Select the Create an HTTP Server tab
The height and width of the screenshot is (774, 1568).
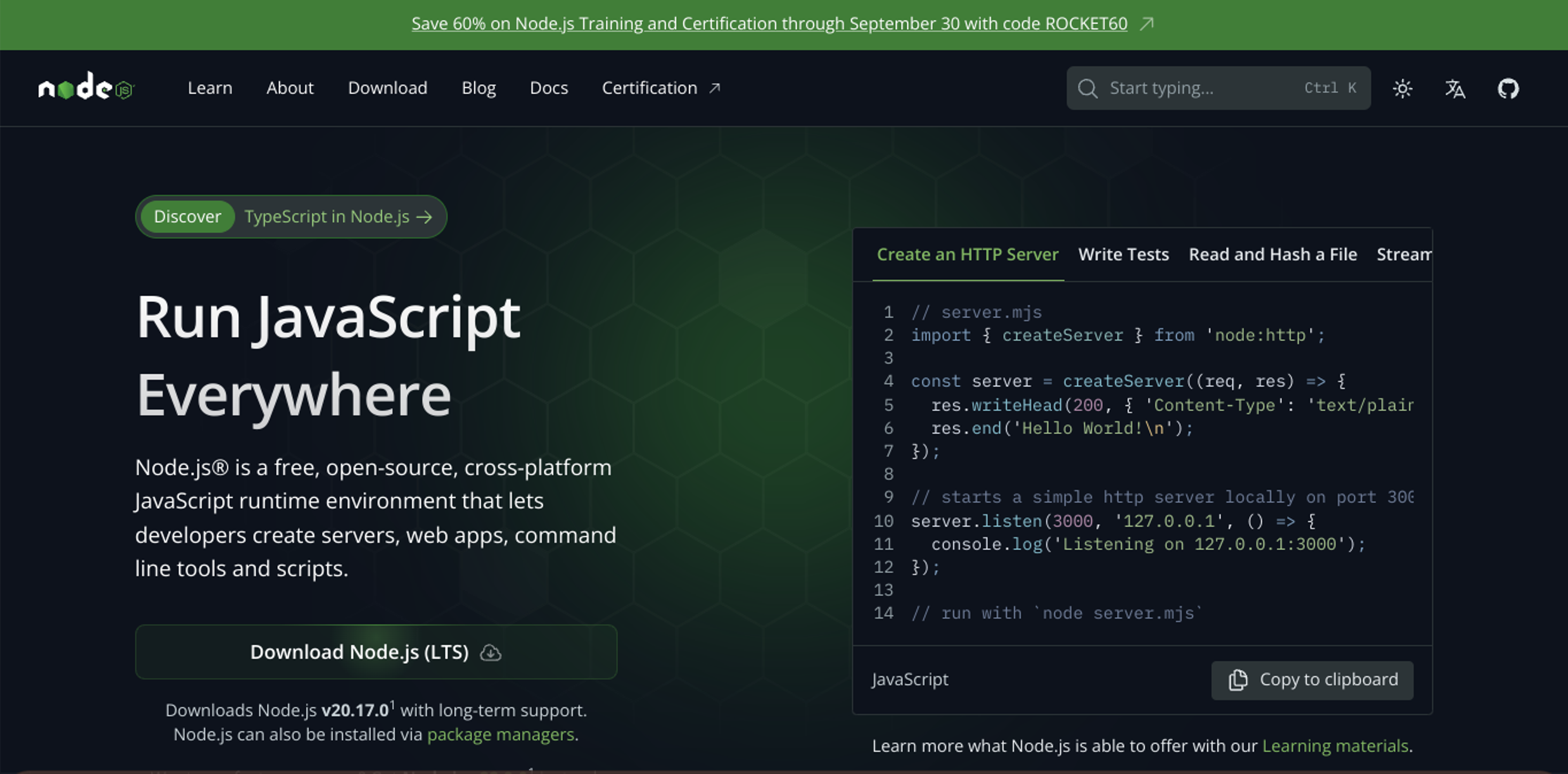(968, 254)
